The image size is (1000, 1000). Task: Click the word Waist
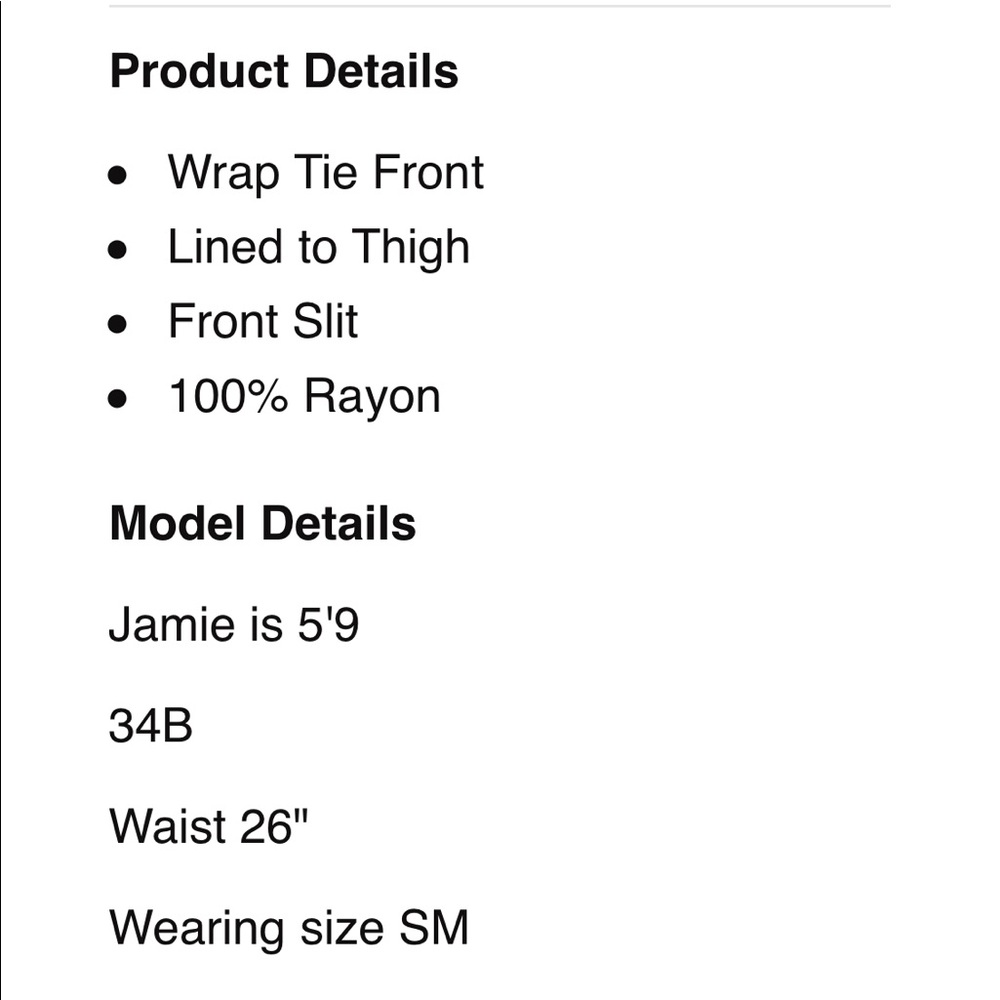pyautogui.click(x=168, y=827)
